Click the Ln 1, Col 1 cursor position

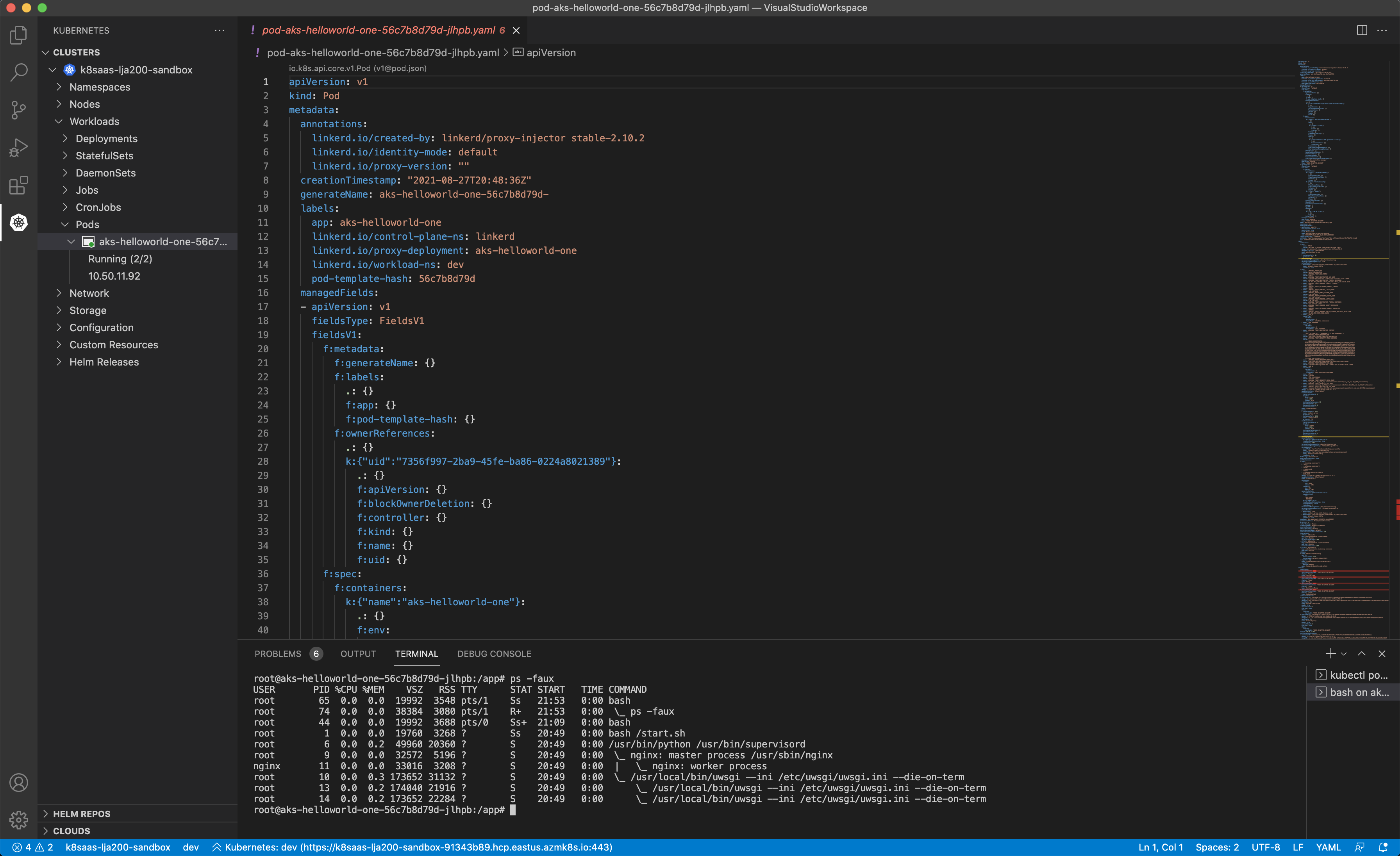pos(1160,847)
